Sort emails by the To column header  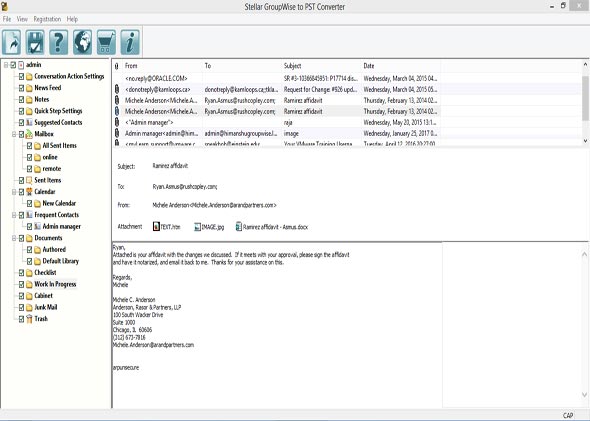pyautogui.click(x=242, y=66)
